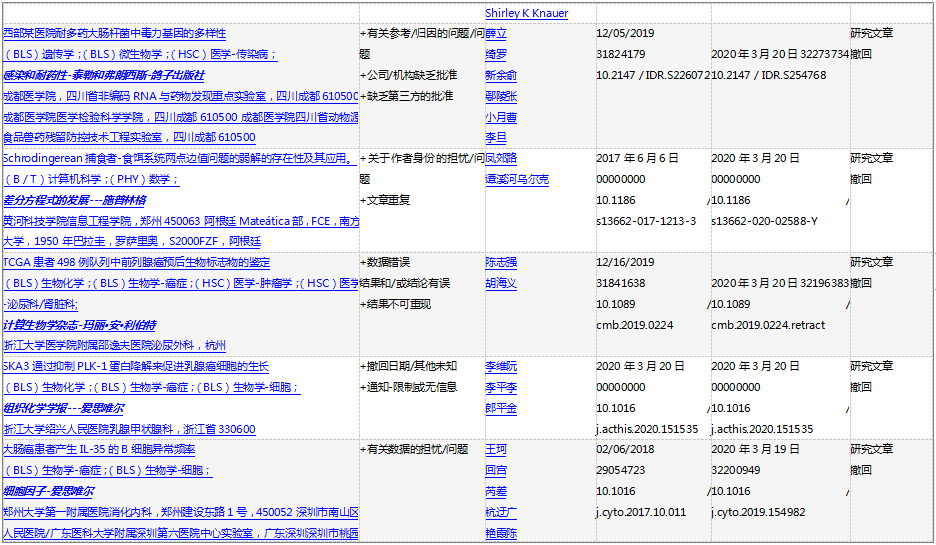Image resolution: width=936 pixels, height=545 pixels.
Task: Open author link 逎溪河乌尔克
Action: [517, 179]
